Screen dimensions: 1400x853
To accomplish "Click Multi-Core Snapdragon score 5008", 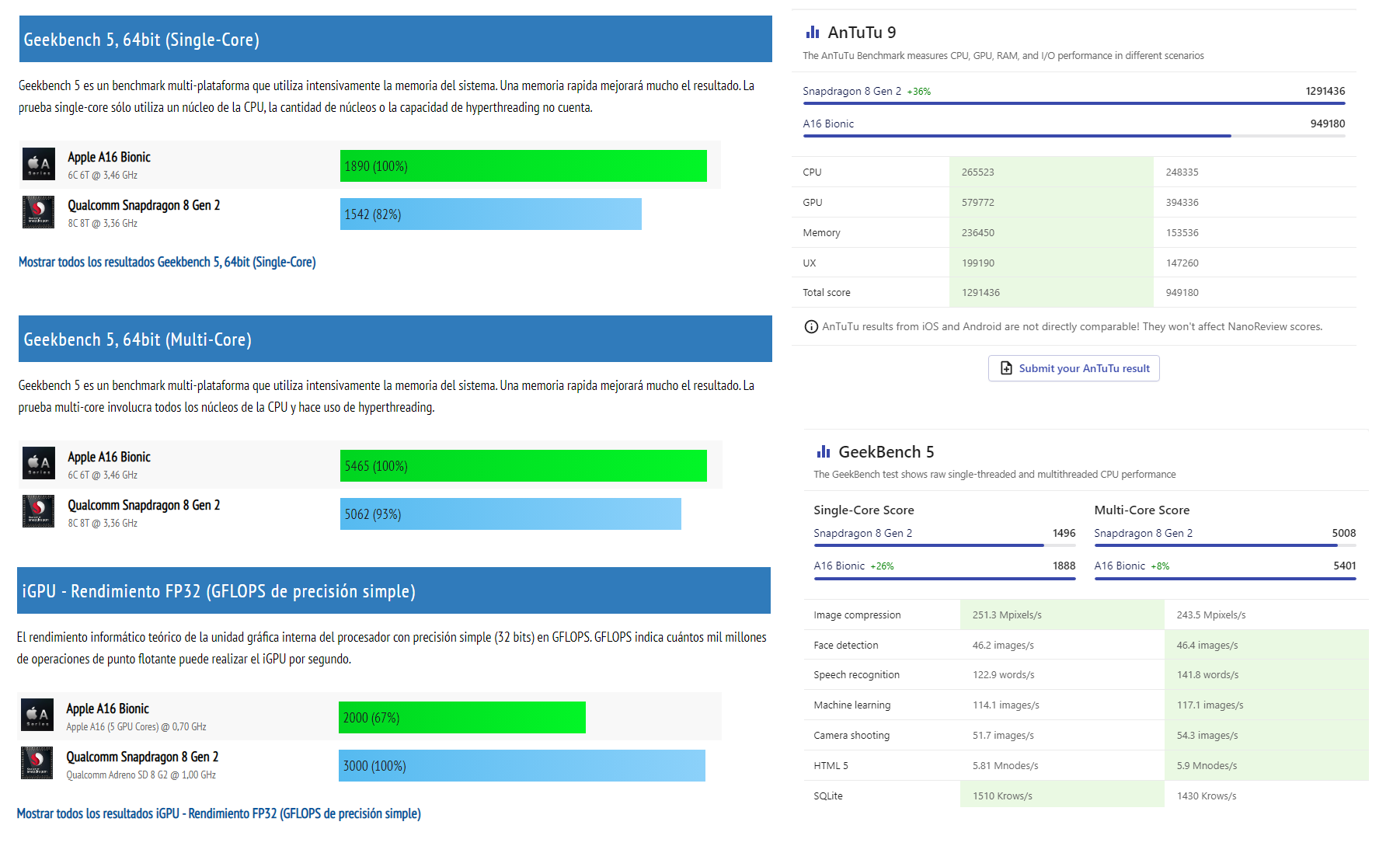I will point(1344,533).
